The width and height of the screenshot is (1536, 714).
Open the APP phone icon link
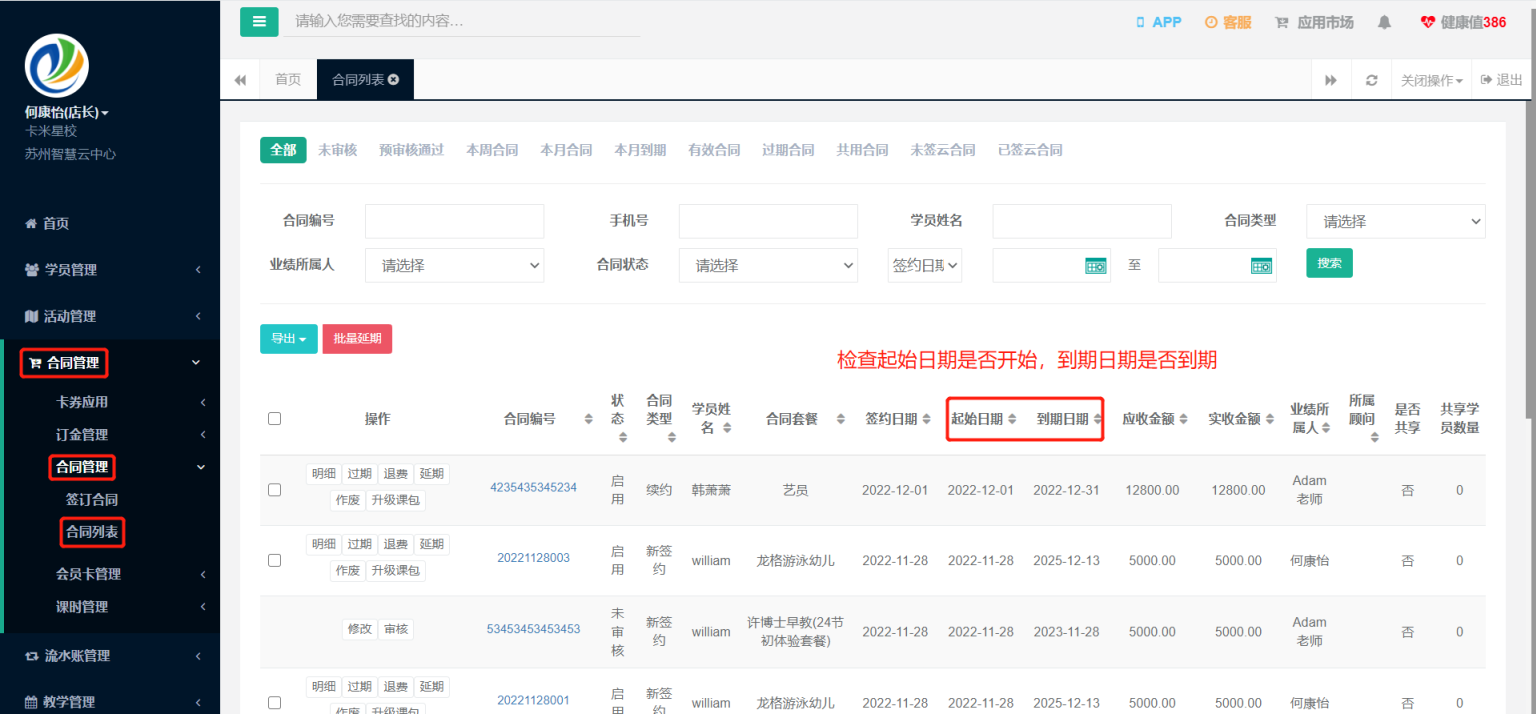tap(1158, 22)
